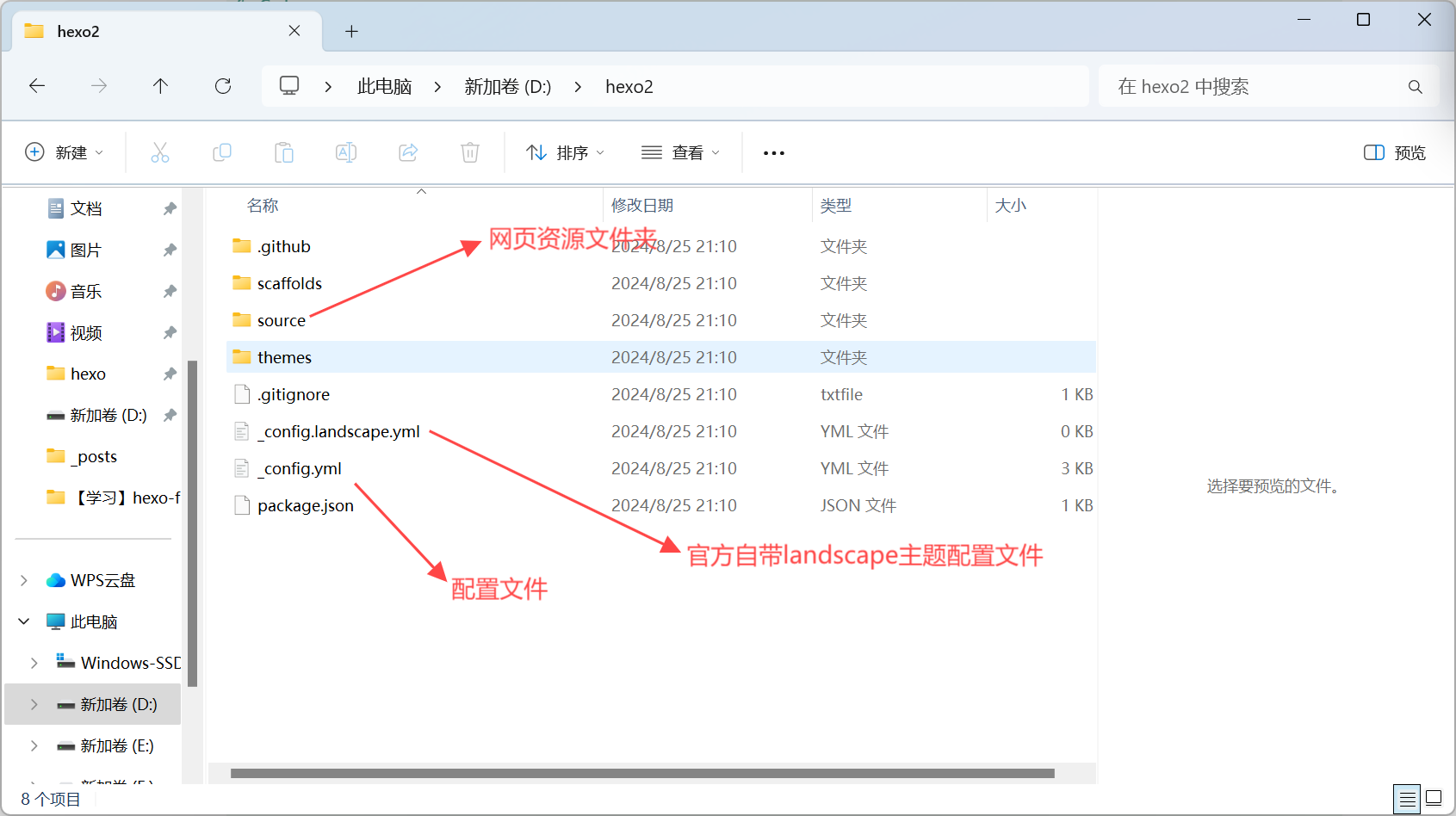Expand the Windows-SSD drive node
The image size is (1456, 816).
click(x=34, y=663)
